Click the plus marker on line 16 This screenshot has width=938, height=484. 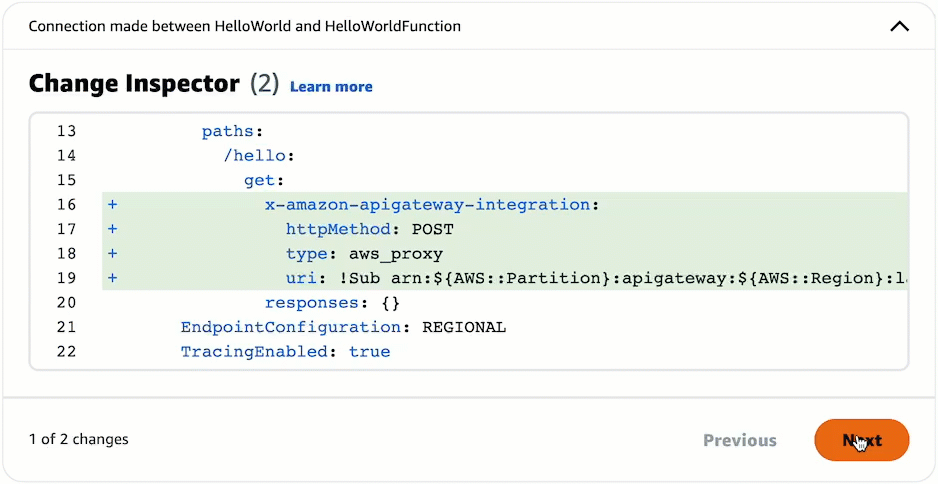[x=113, y=205]
